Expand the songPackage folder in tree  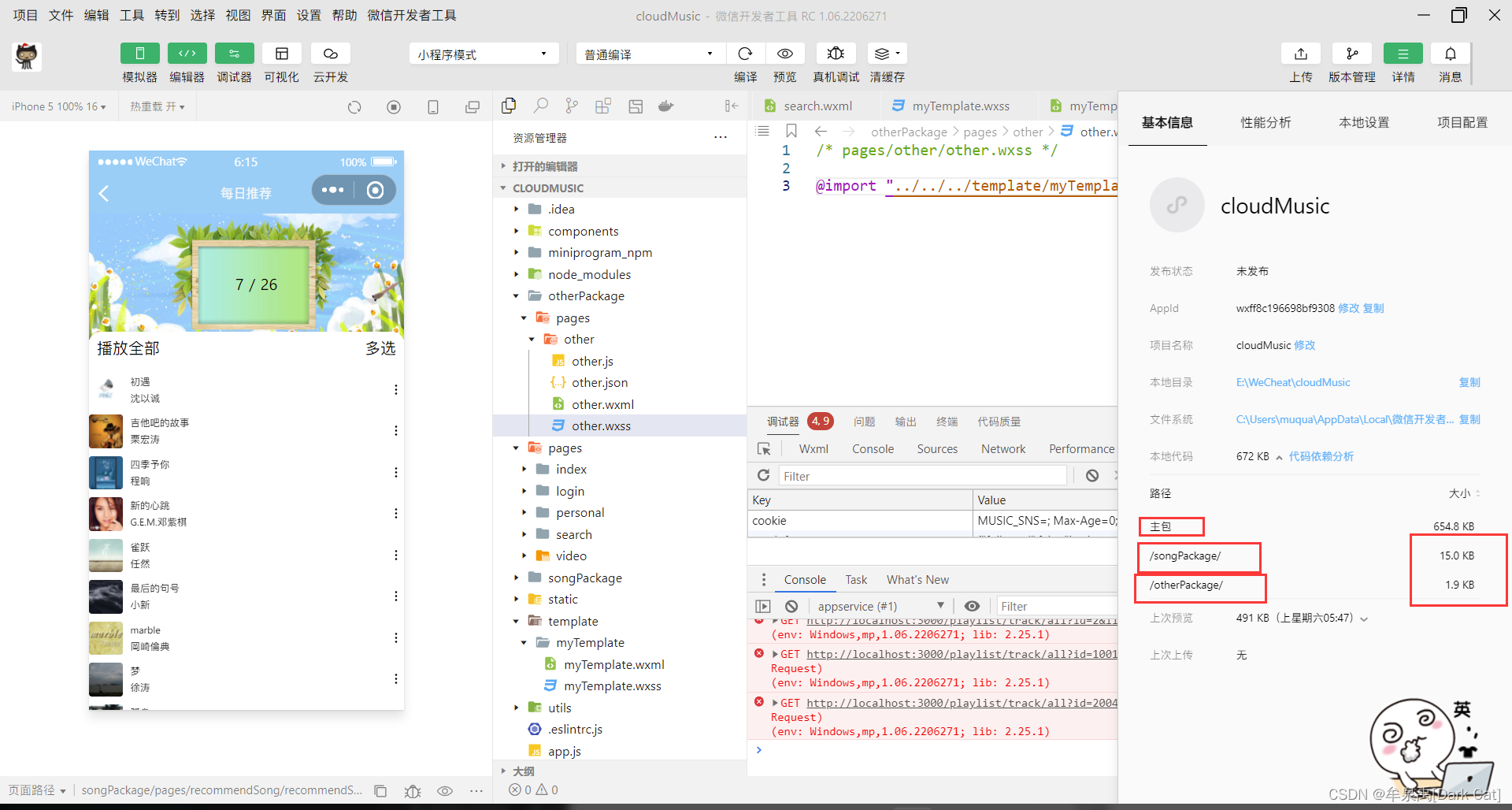coord(584,578)
